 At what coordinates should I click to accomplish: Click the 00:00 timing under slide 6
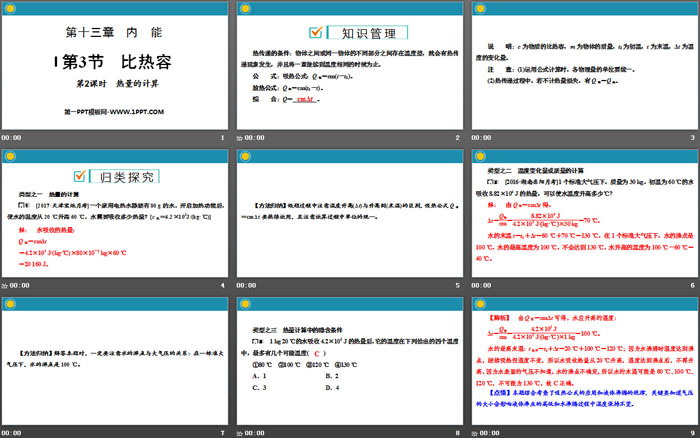point(481,285)
